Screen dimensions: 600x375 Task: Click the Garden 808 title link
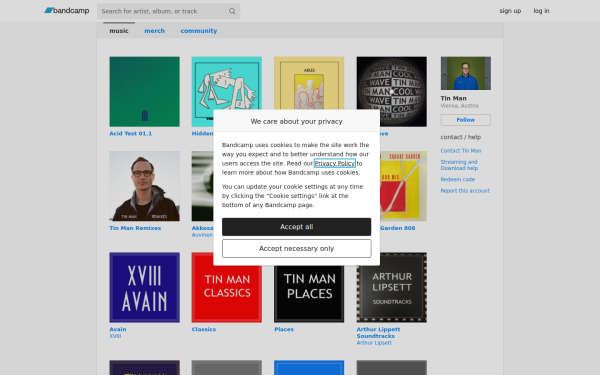coord(398,228)
